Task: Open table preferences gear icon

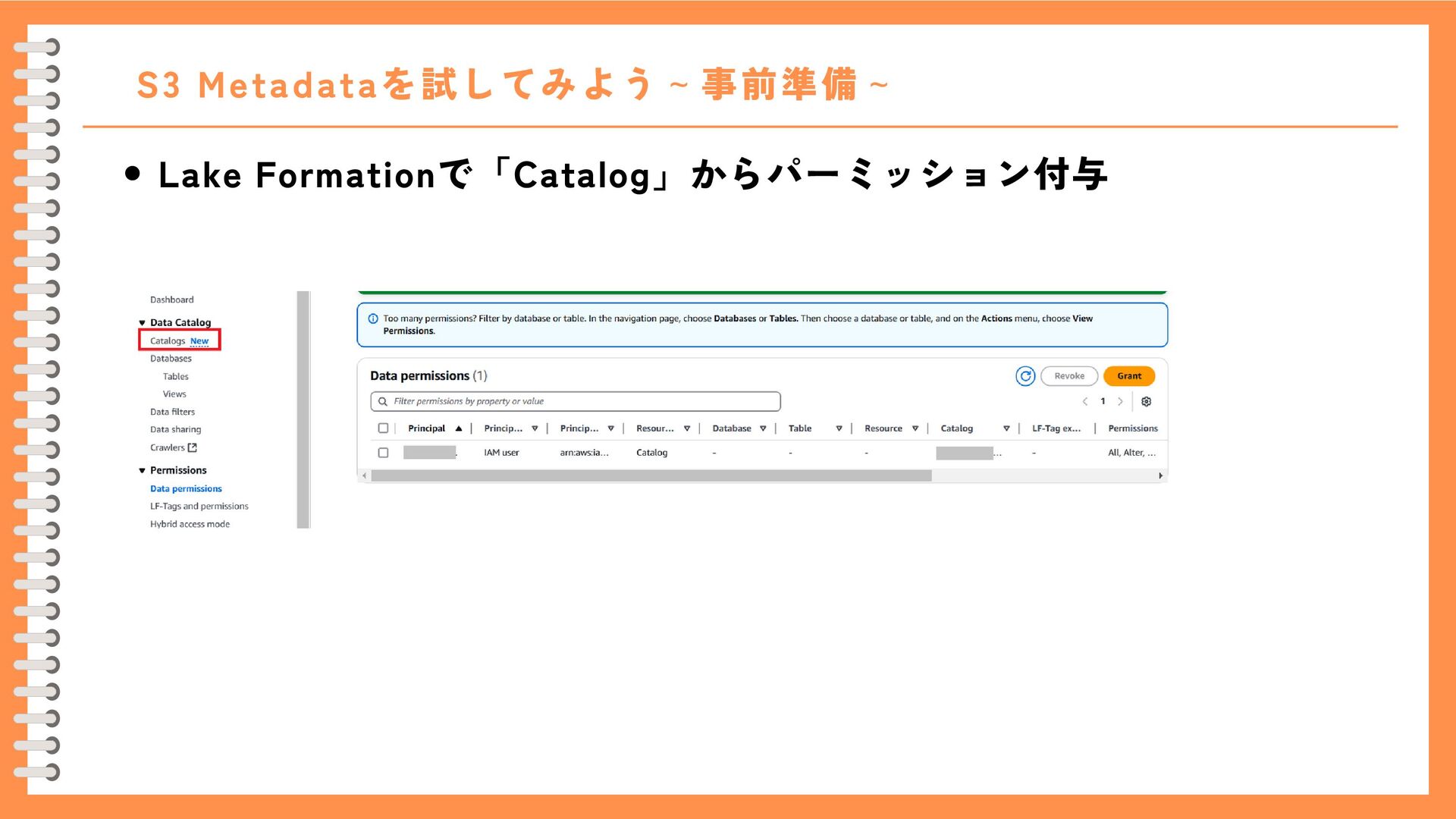Action: coord(1147,401)
